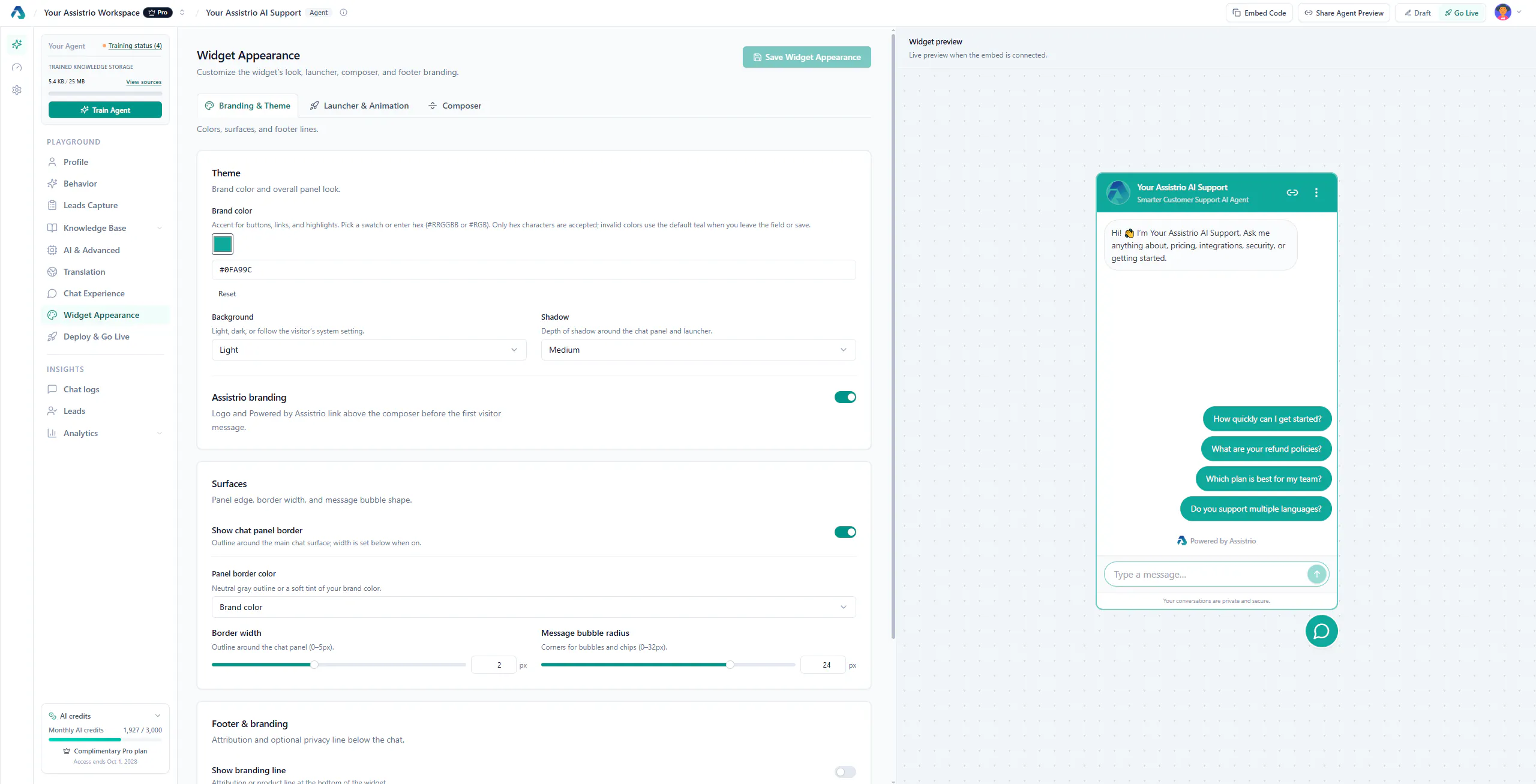Switch to Launcher & Animation tab

pyautogui.click(x=359, y=106)
